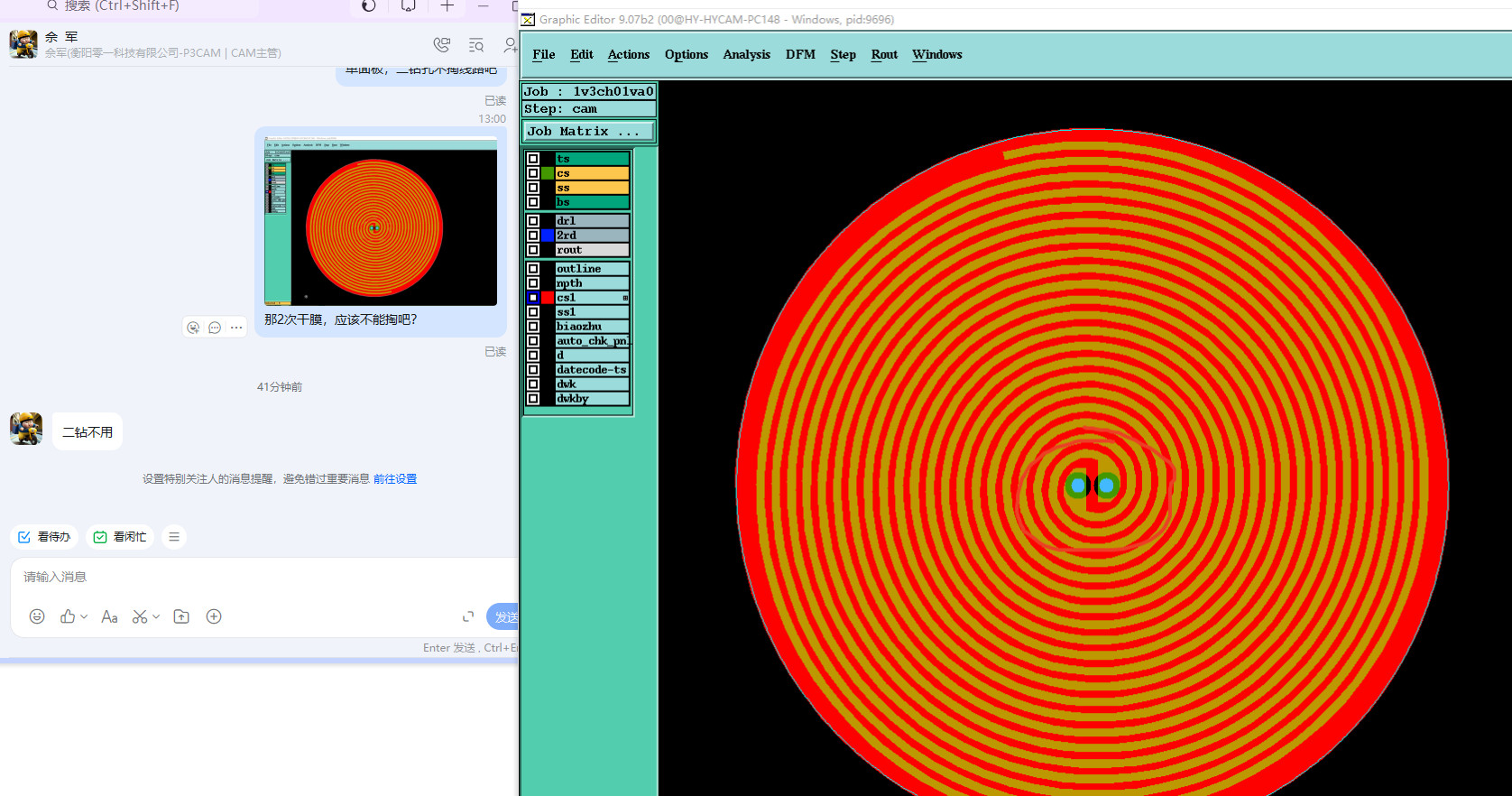Click the upload file folder icon
1512x796 pixels.
181,616
